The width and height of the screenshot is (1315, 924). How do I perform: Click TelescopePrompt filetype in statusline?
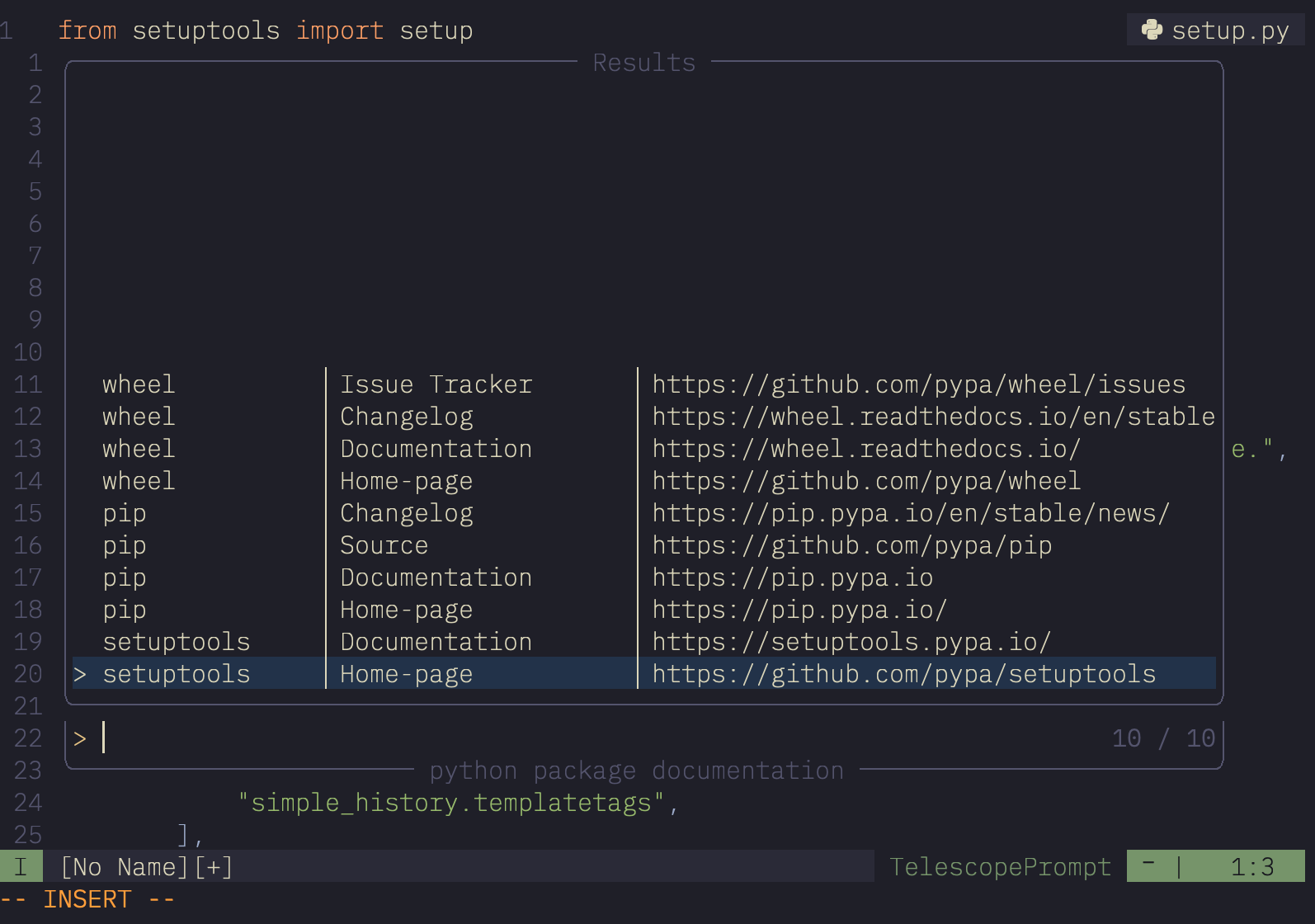[x=1000, y=867]
